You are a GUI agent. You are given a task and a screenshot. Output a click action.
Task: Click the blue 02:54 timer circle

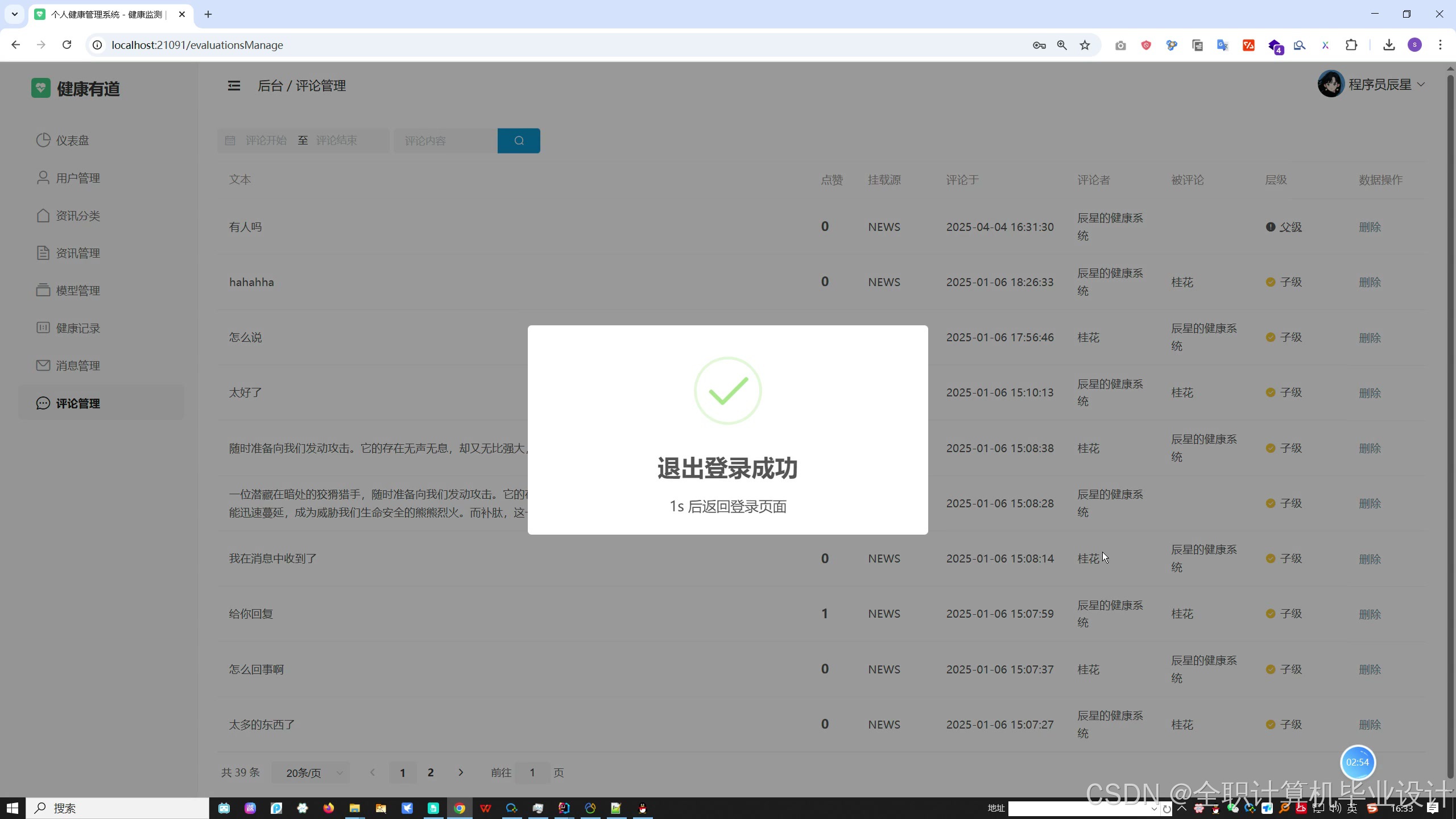(x=1358, y=762)
